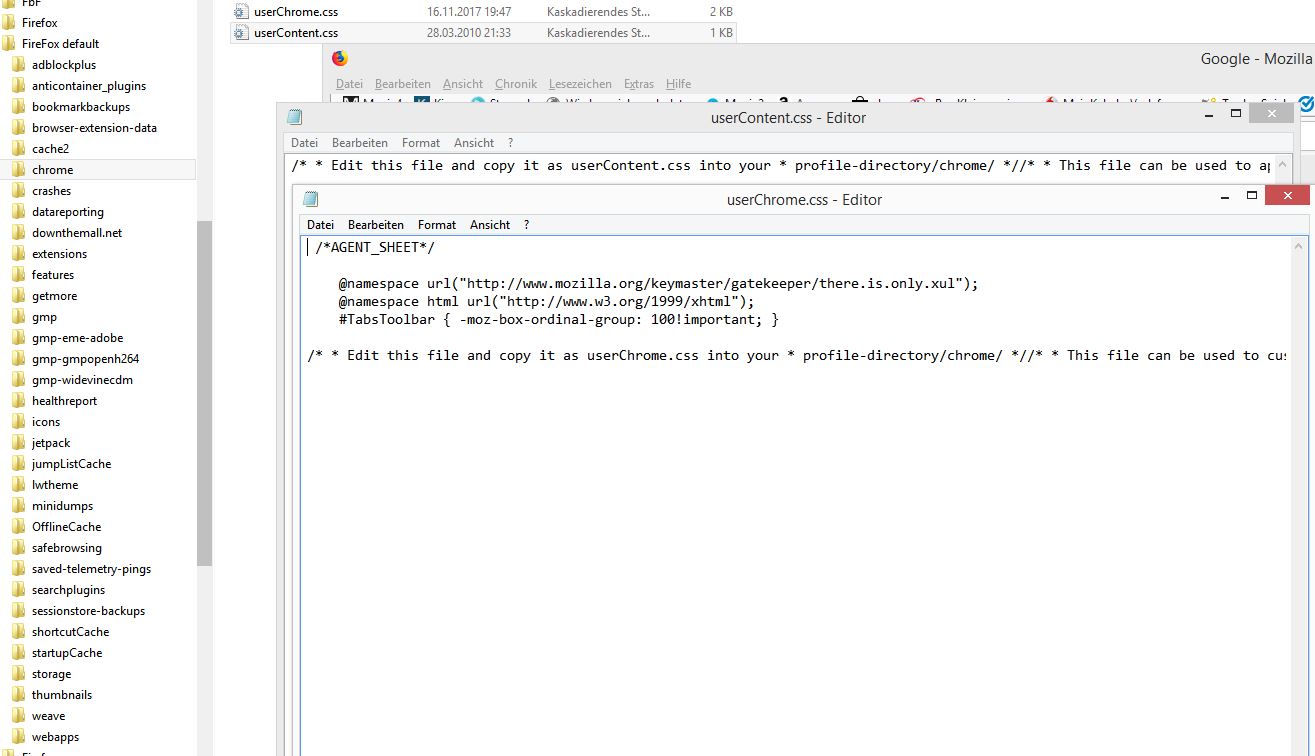Minimize the userContent.css Editor window

(x=1210, y=114)
